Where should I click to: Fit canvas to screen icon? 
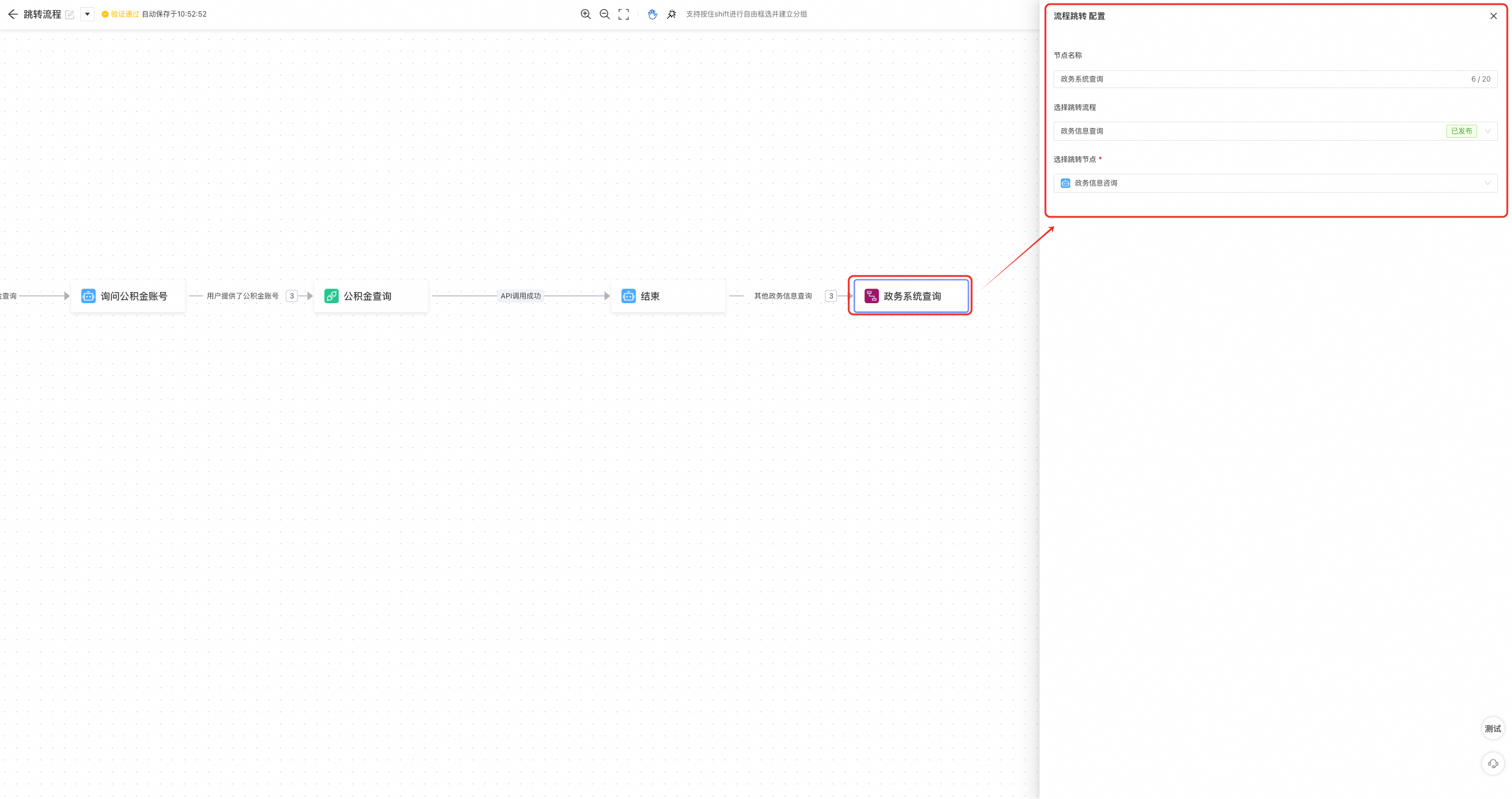point(624,14)
